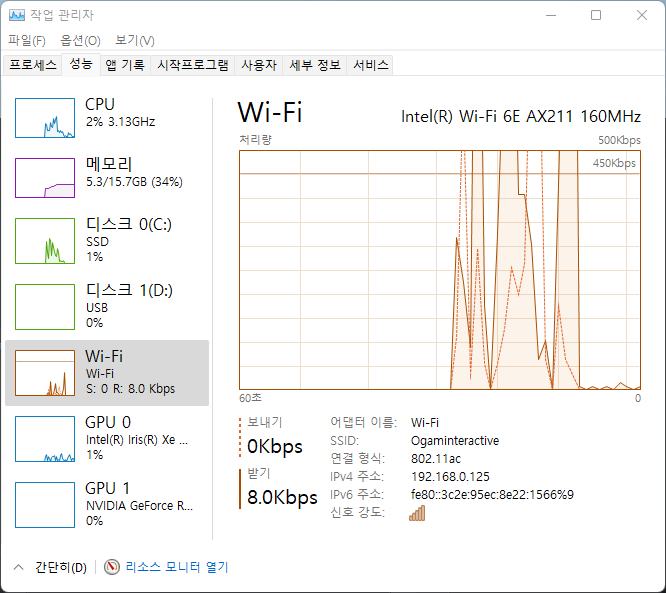
Task: Click the Task Manager title bar icon
Action: tap(16, 15)
